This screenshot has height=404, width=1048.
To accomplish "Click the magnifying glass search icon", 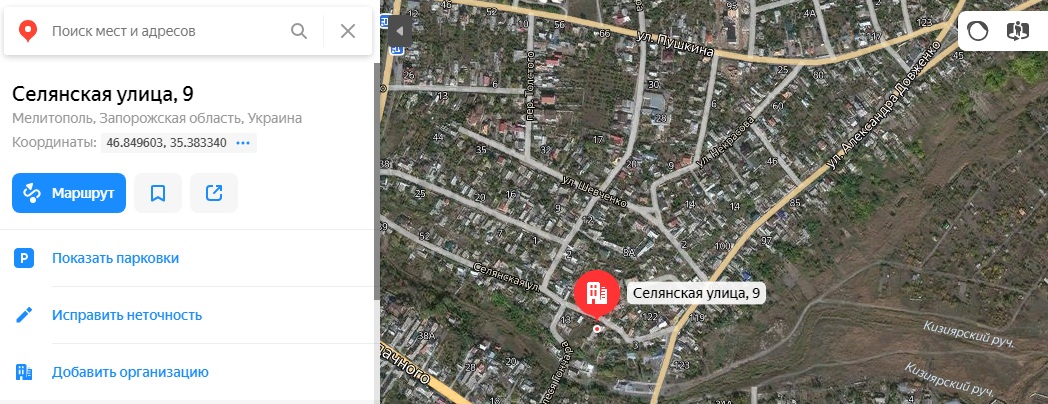I will pos(299,31).
